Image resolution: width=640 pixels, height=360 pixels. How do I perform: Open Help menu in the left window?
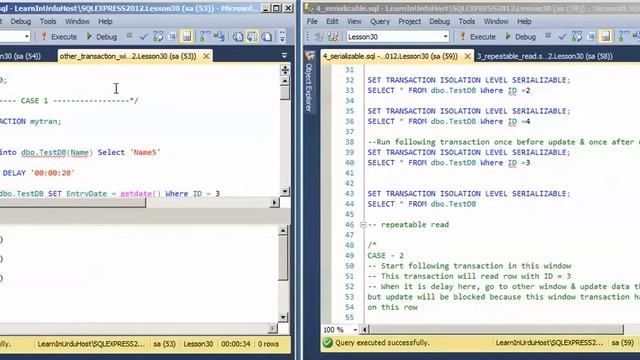105,21
